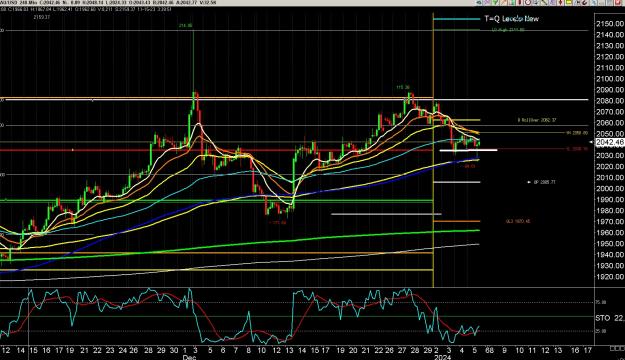The height and width of the screenshot is (360, 625).
Task: Click the 2140.00 price axis label
Action: 610,35
